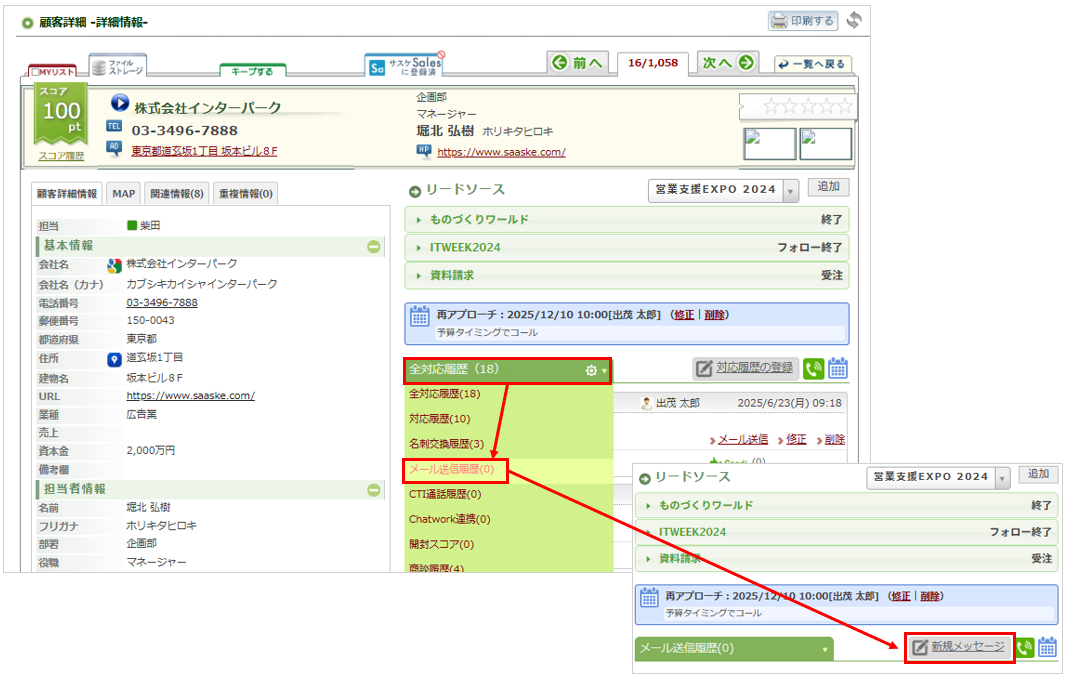
Task: Select 全対応履歴(18) in the dropdown list
Action: [x=445, y=394]
